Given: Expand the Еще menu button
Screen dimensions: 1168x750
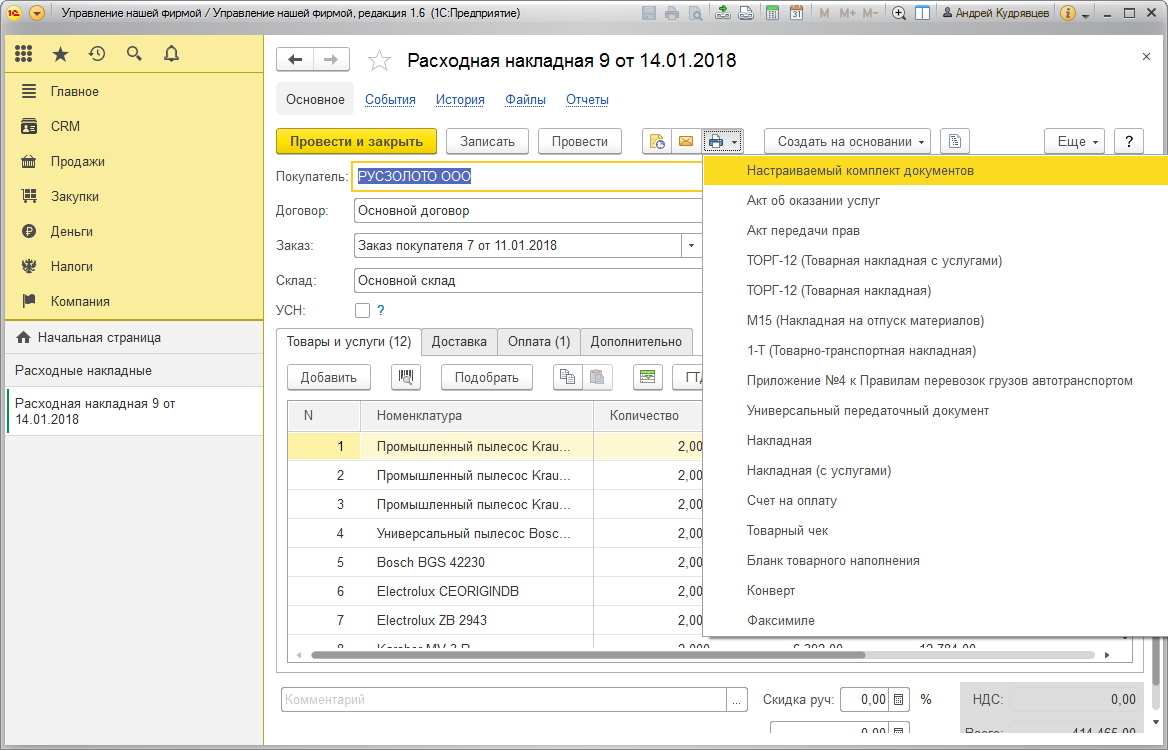Looking at the screenshot, I should pyautogui.click(x=1074, y=142).
